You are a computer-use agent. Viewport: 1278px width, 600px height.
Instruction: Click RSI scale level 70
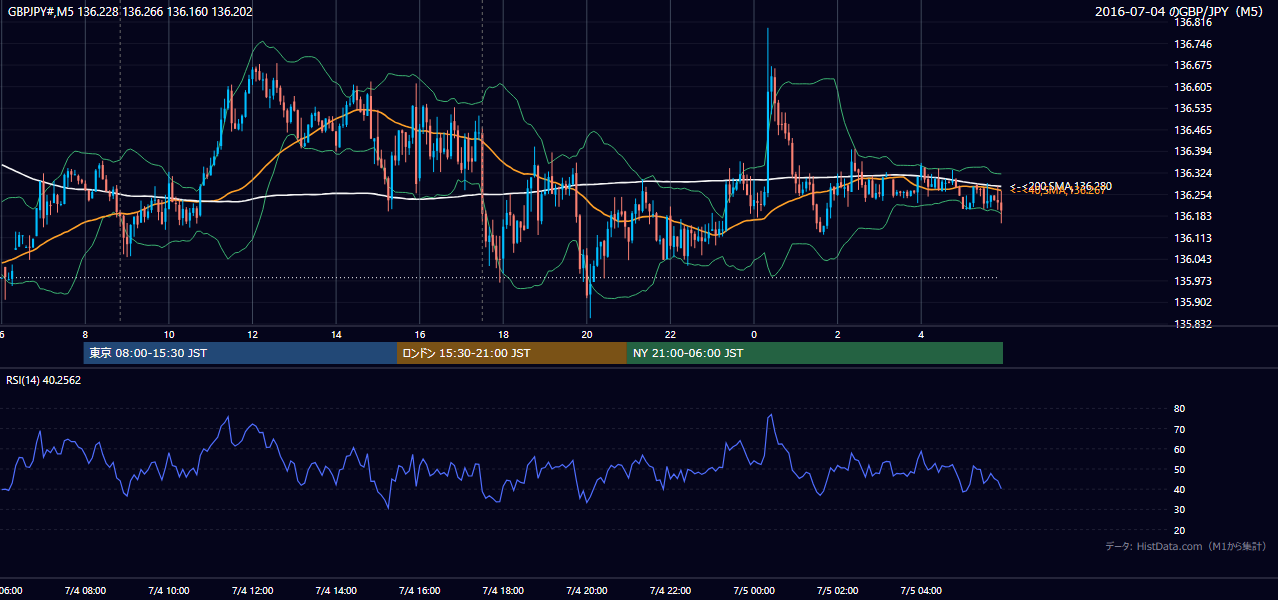click(1180, 429)
